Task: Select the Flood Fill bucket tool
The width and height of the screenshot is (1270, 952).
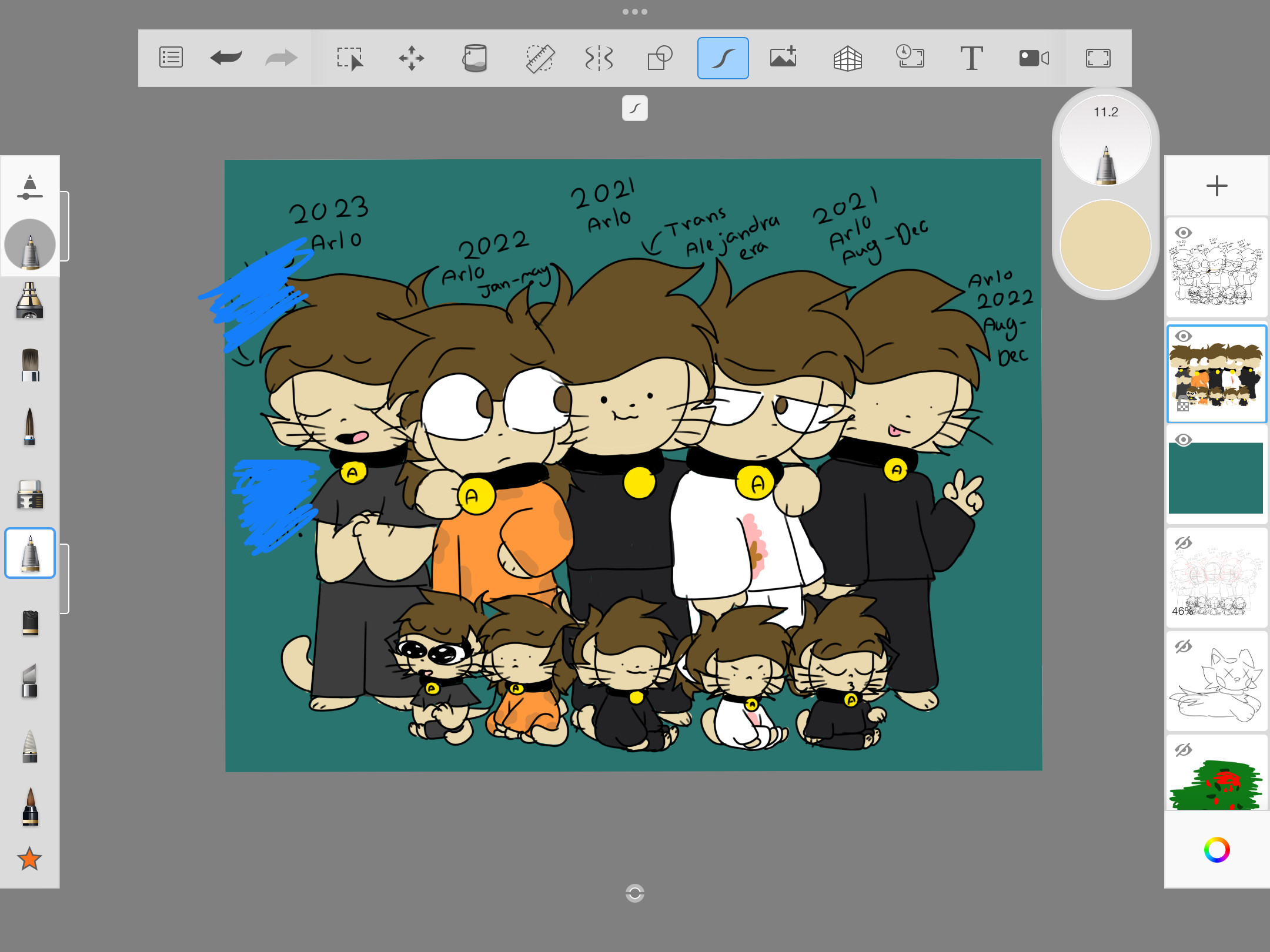Action: tap(474, 58)
